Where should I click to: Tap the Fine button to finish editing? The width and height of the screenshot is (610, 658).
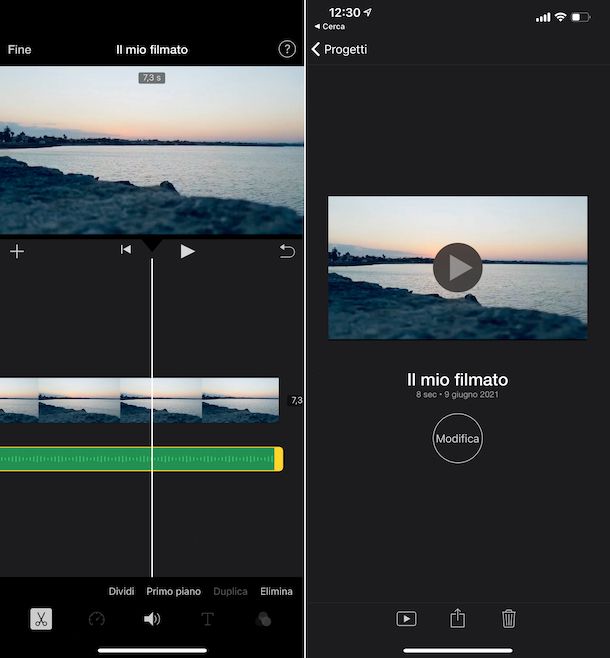[19, 50]
